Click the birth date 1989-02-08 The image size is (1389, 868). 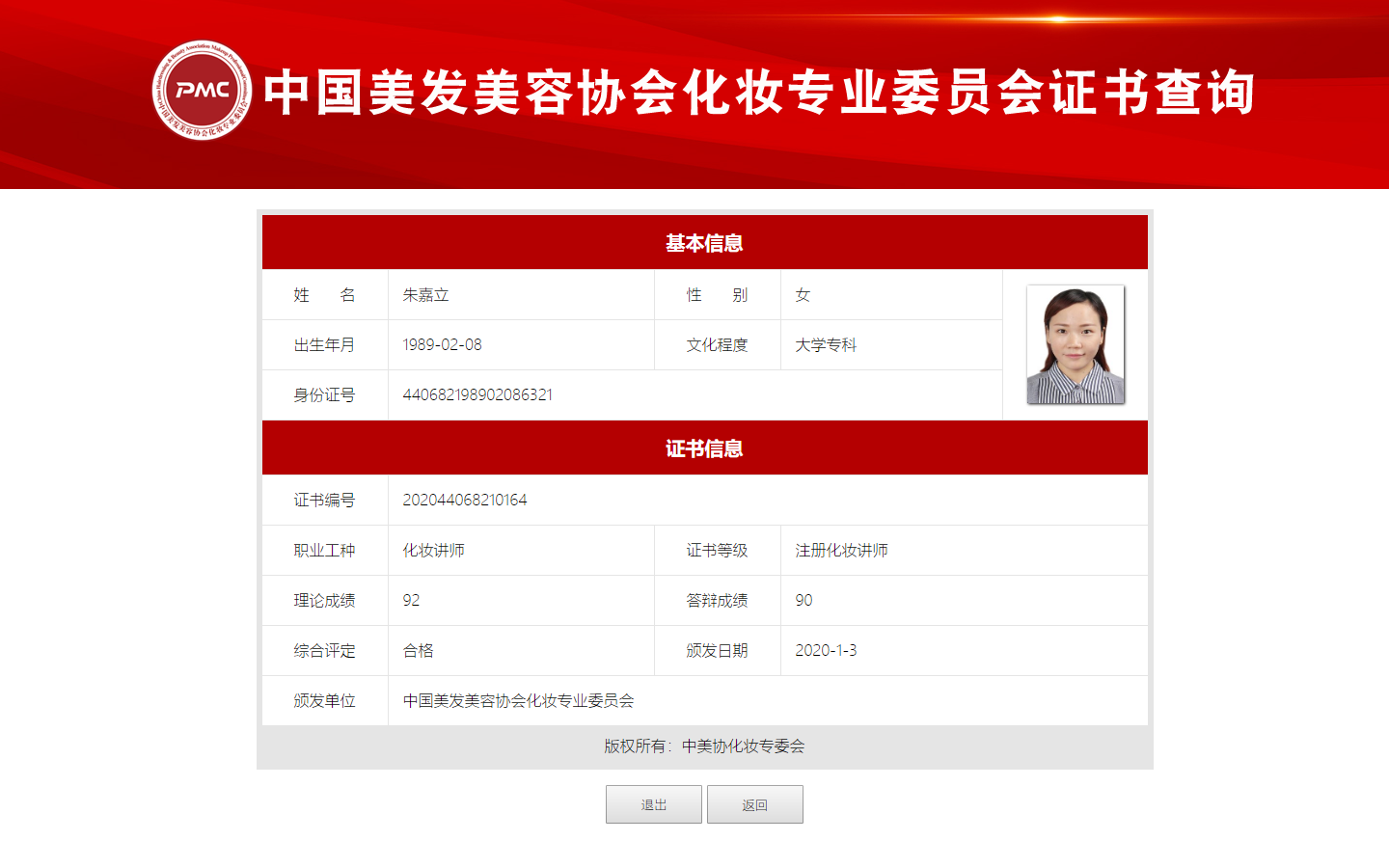[442, 345]
